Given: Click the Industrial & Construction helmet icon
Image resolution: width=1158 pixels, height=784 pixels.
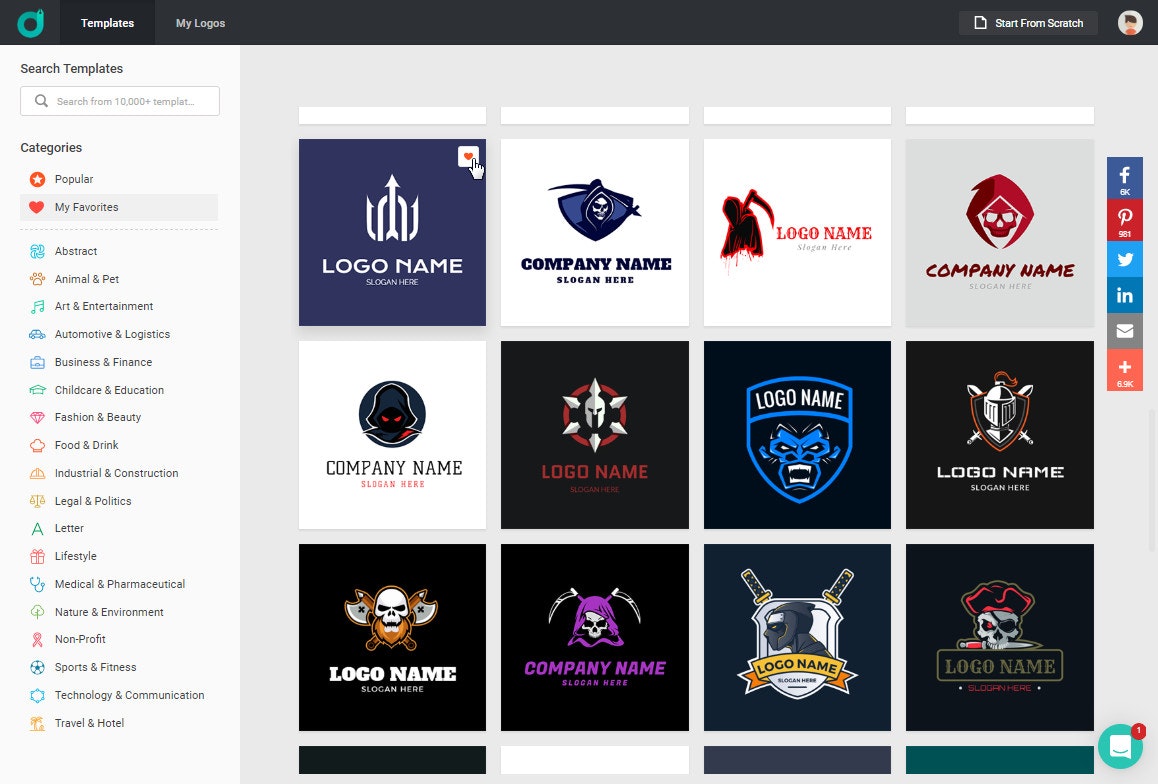Looking at the screenshot, I should click(37, 473).
